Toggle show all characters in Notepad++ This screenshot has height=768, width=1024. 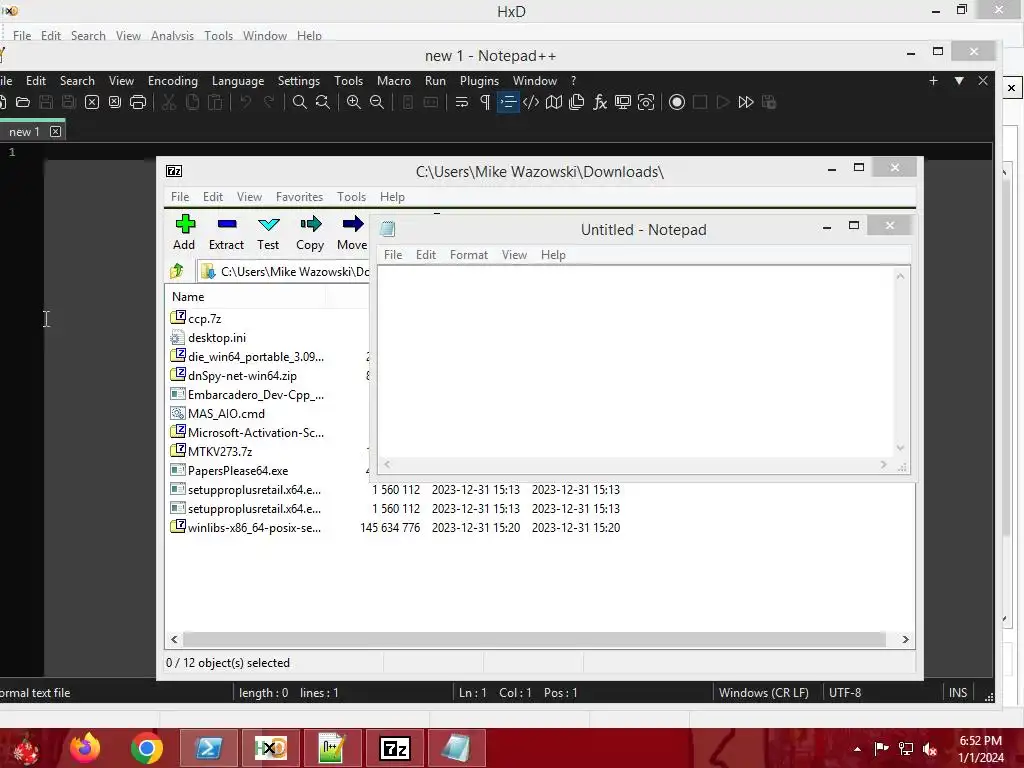tap(485, 102)
